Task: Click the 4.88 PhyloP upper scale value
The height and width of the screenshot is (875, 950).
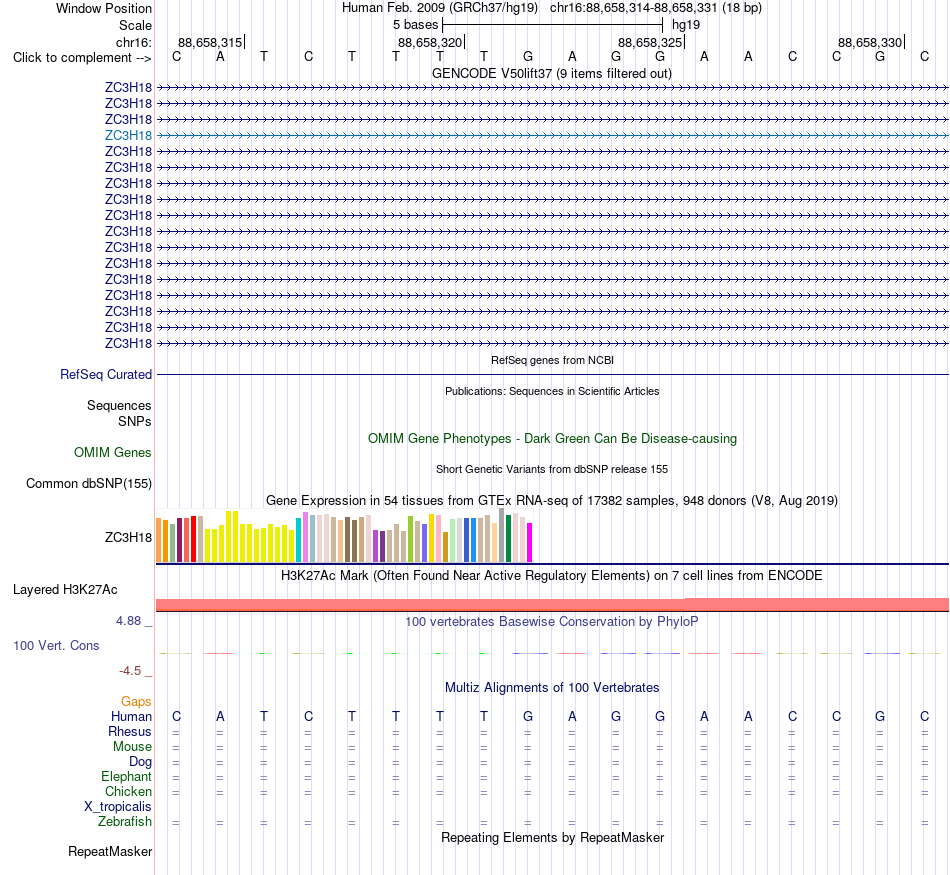Action: coord(128,621)
